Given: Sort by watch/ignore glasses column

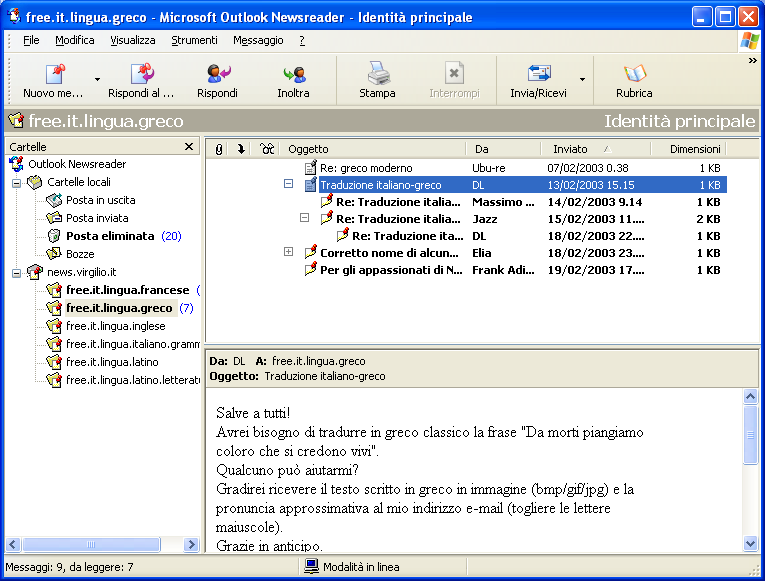Looking at the screenshot, I should click(x=267, y=149).
